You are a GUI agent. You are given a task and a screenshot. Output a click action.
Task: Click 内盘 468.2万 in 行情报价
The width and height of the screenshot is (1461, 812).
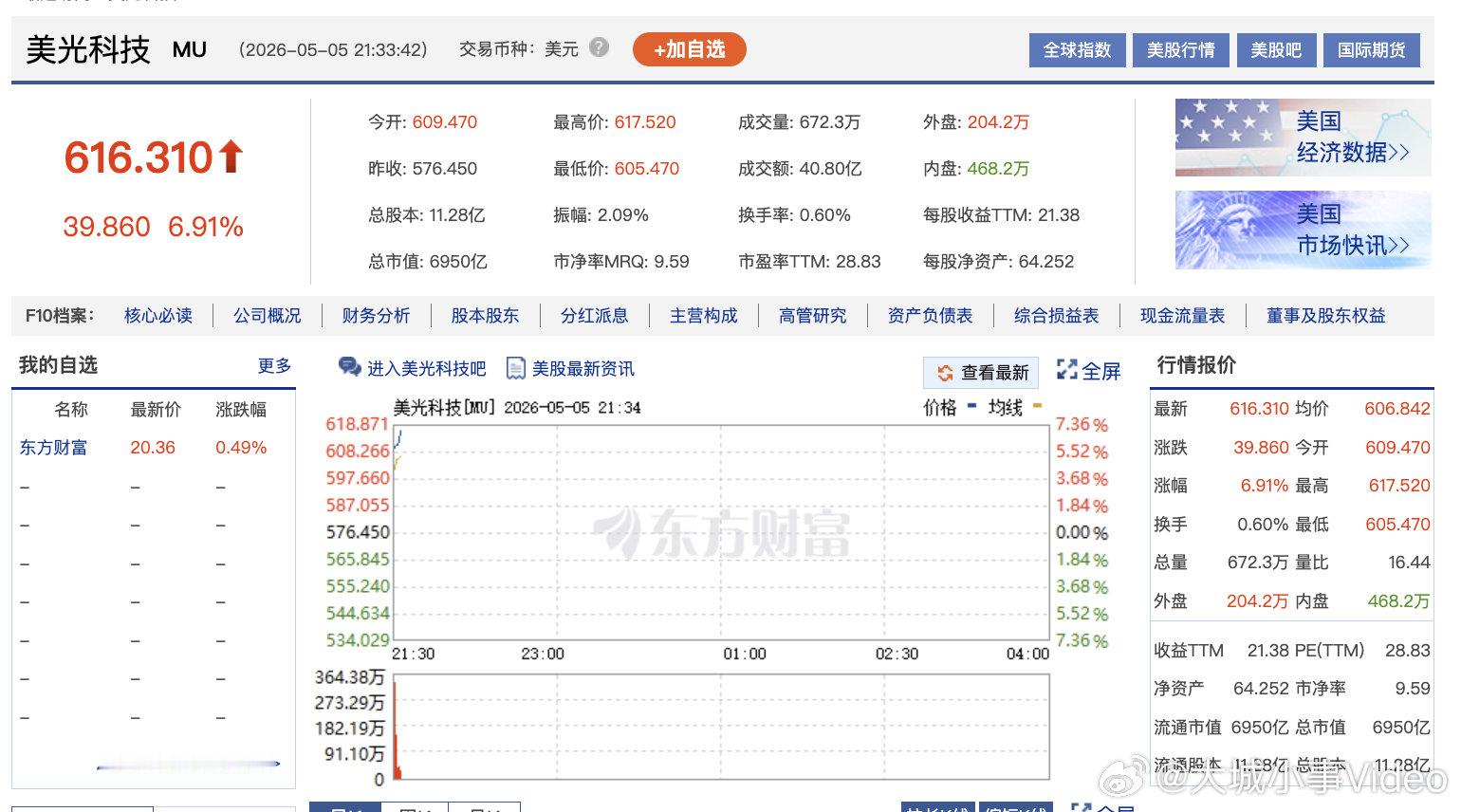pos(1398,601)
